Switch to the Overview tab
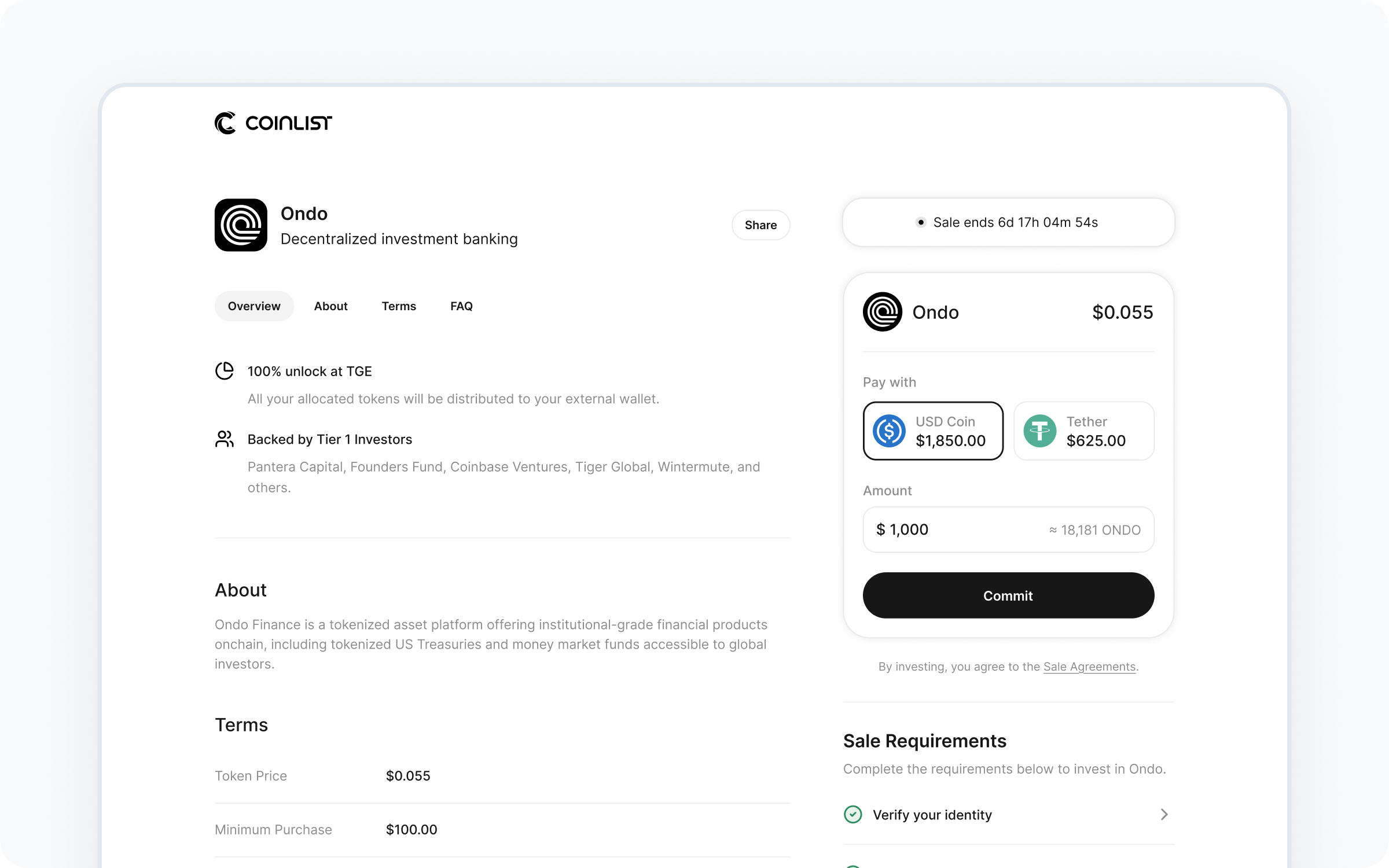 [x=254, y=306]
